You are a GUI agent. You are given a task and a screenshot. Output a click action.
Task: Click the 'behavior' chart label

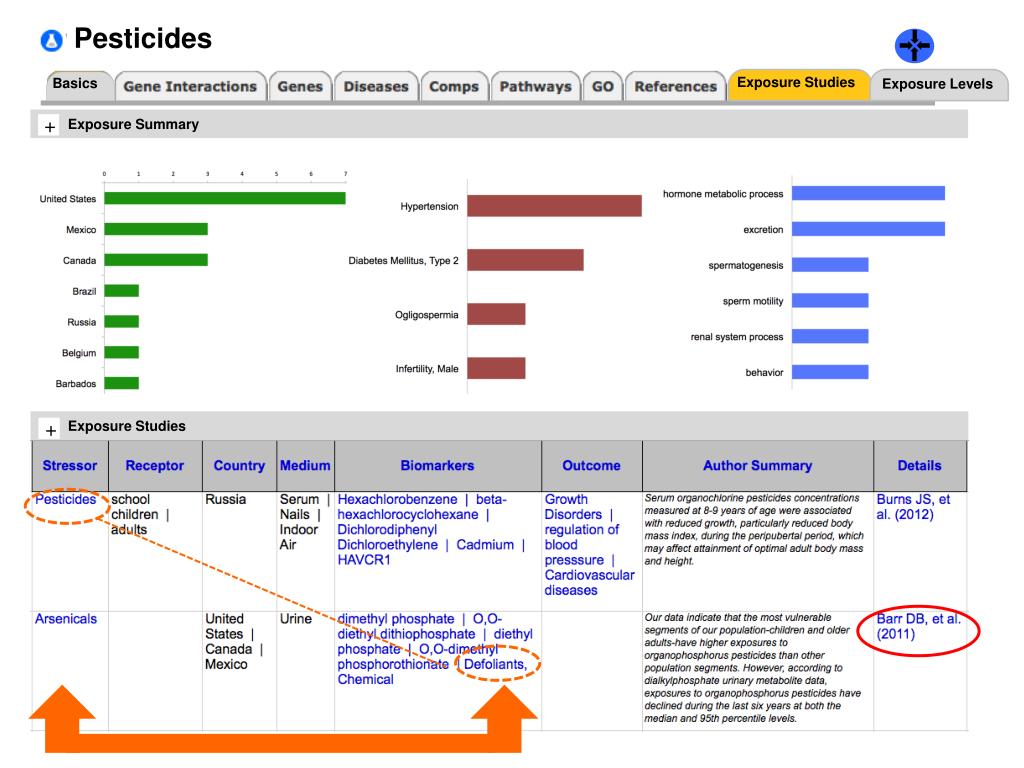pos(764,373)
